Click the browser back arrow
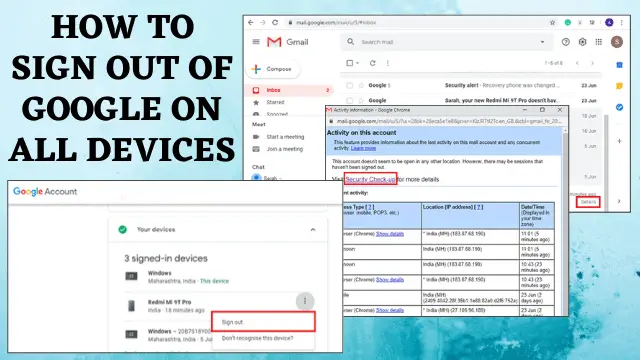This screenshot has width=640, height=360. pos(251,22)
